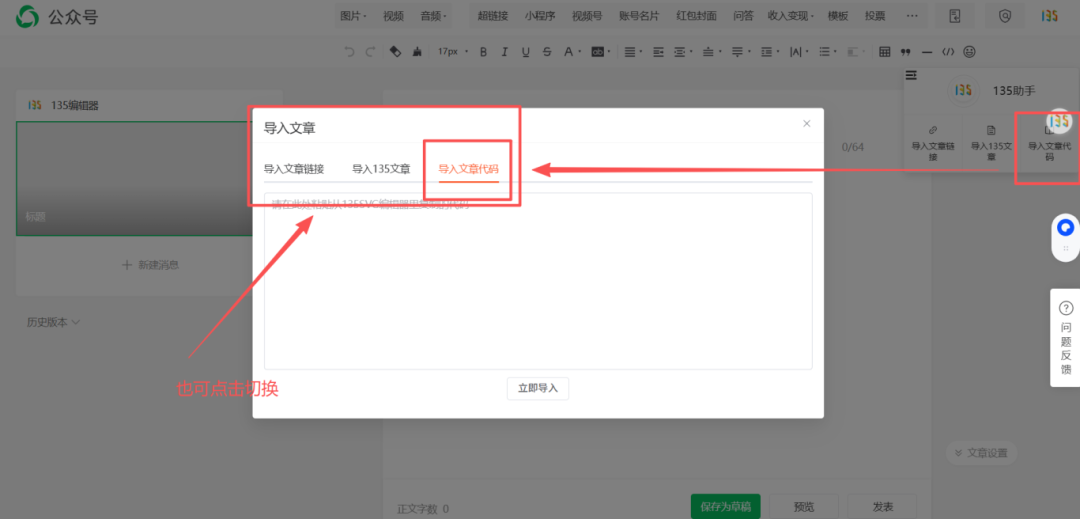The image size is (1080, 519).
Task: Click the 问答 menu item
Action: pos(744,16)
